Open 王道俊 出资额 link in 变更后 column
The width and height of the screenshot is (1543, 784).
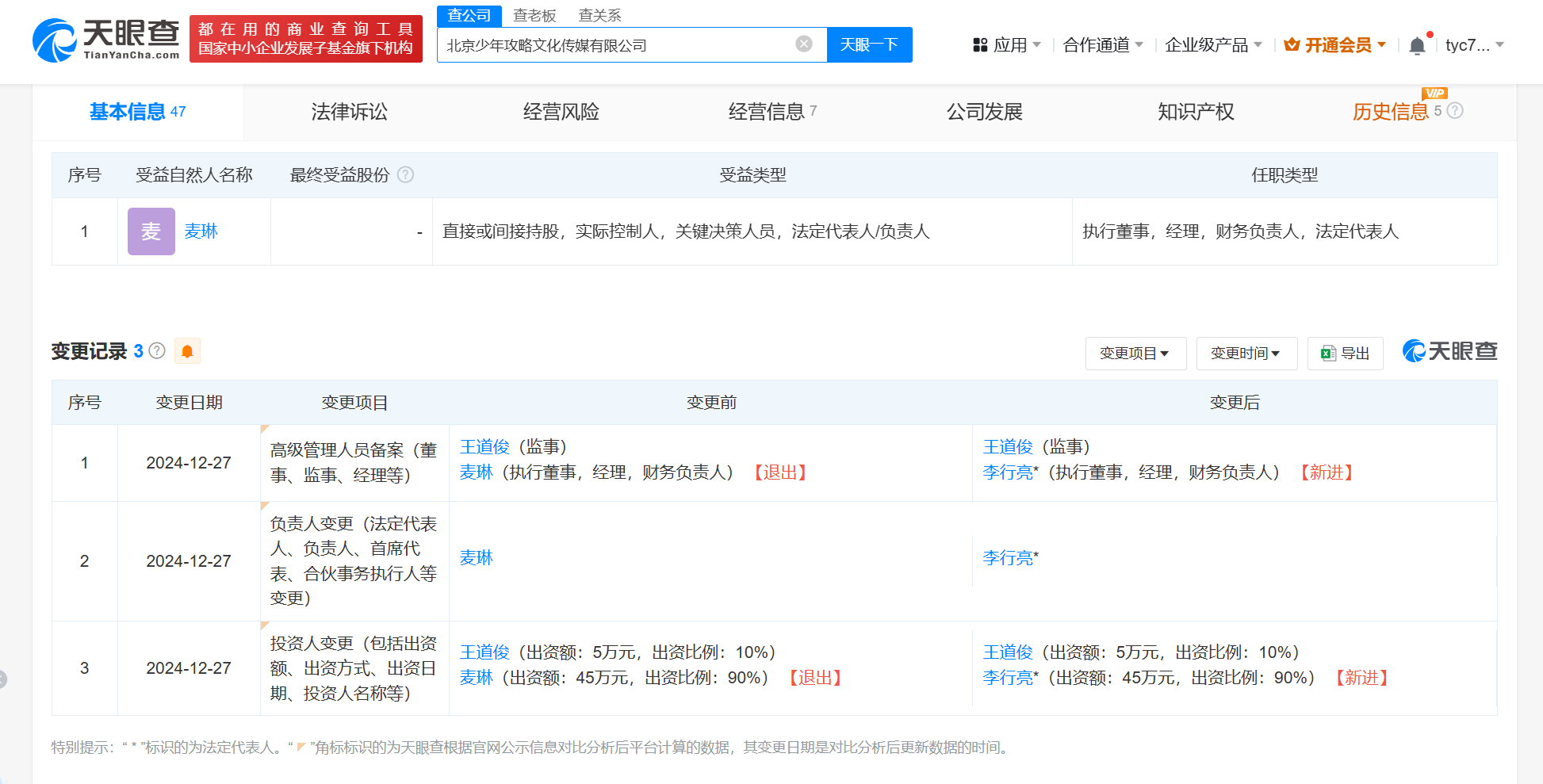click(x=1008, y=652)
